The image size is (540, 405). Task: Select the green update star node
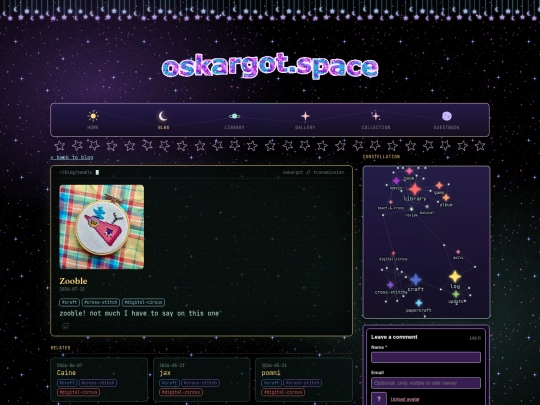pos(456,294)
